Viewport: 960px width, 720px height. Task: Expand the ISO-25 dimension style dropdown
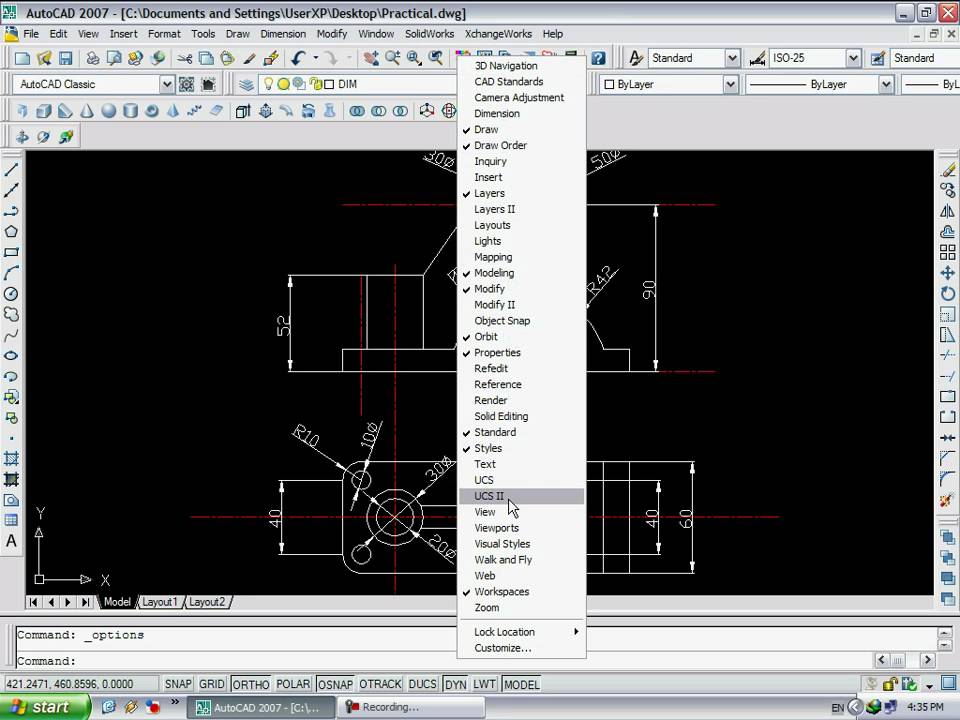tap(855, 59)
